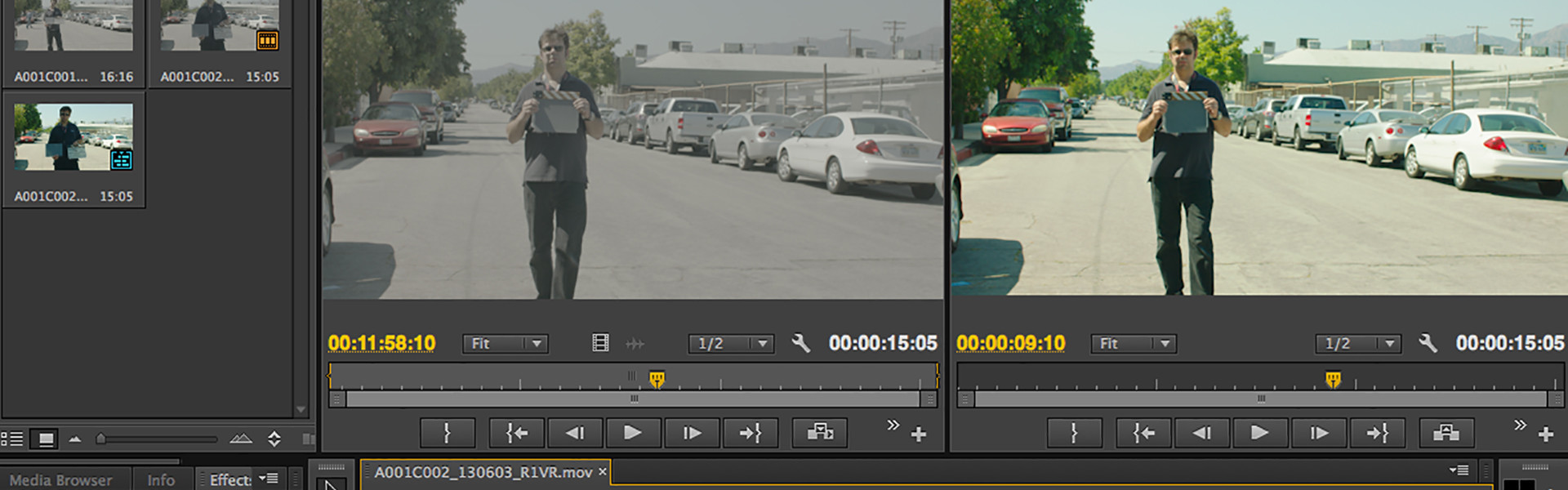Open Source monitor Fit zoom dropdown

point(505,344)
